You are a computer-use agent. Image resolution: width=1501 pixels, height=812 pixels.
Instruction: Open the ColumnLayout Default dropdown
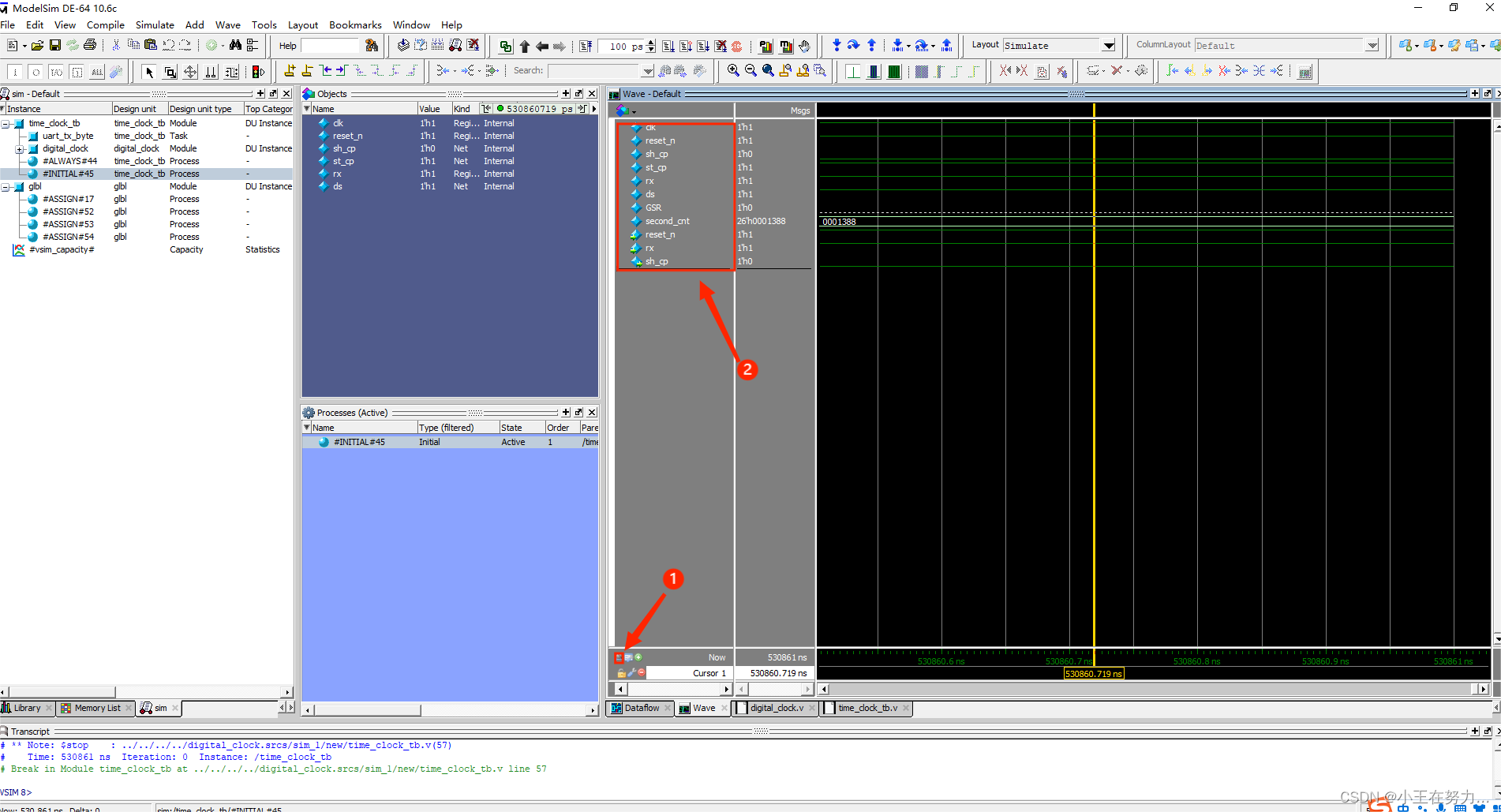[1372, 46]
